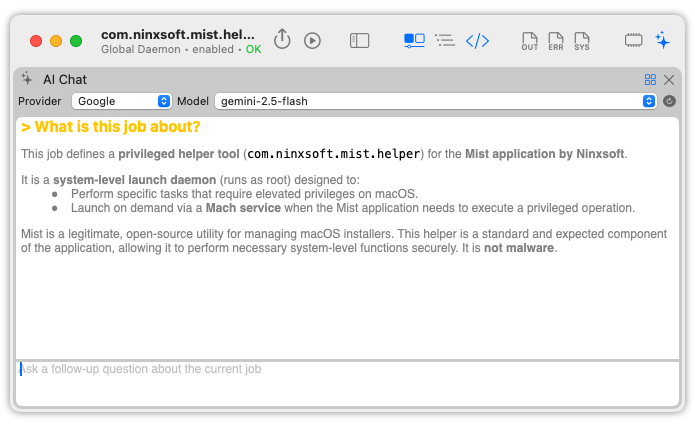Viewport: 695px width, 427px height.
Task: Click the window title com.ninxsoft.mist.helper
Action: tap(178, 34)
